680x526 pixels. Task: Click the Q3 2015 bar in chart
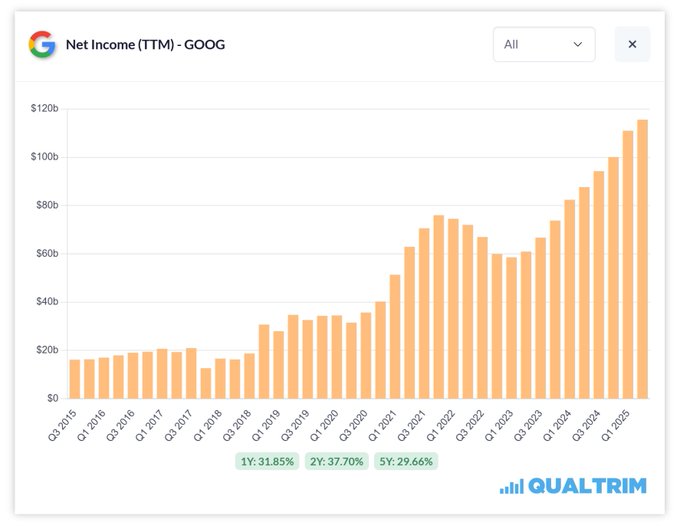[75, 379]
